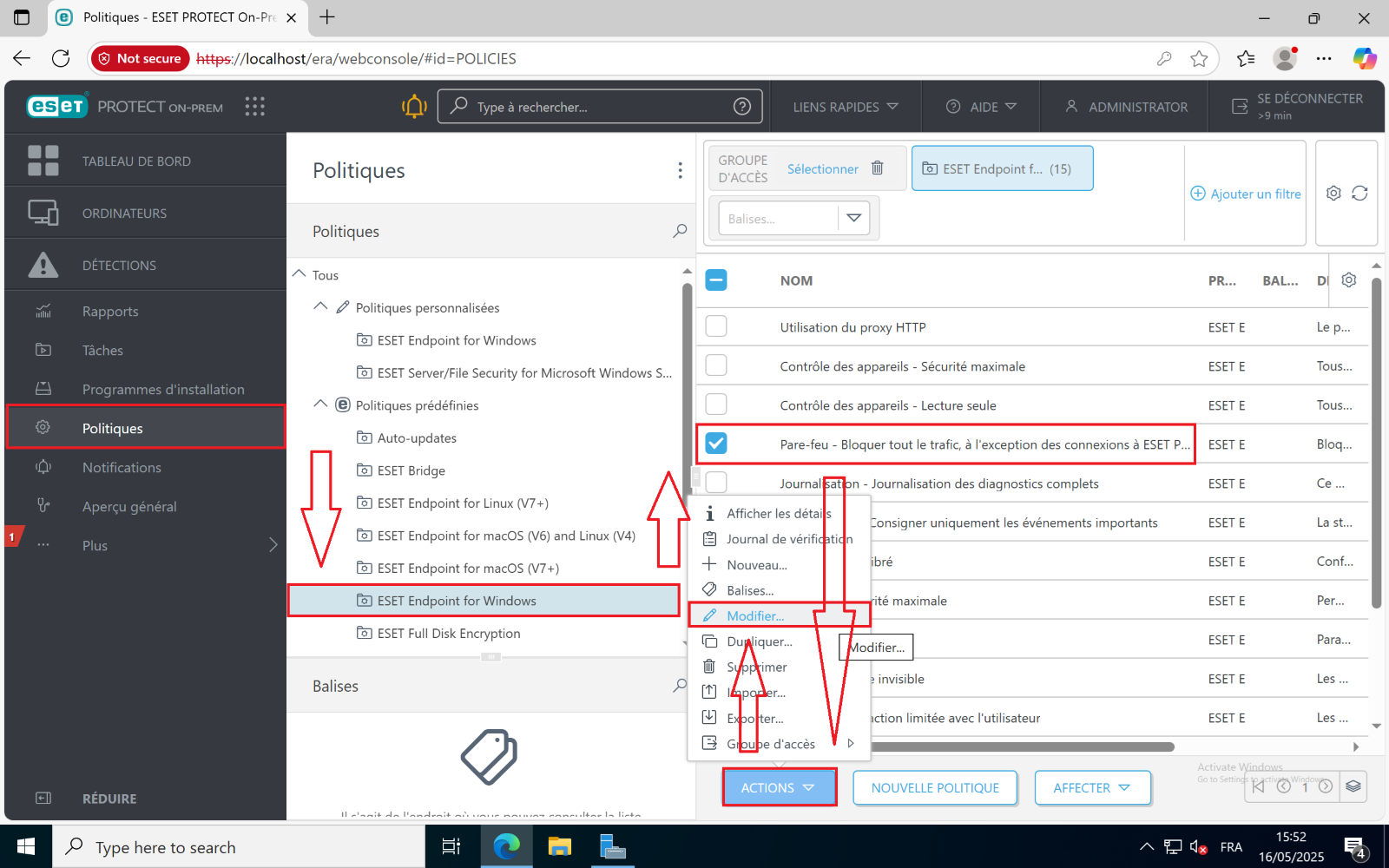Check Contrôle des appareils - Sécurité maximale row
The height and width of the screenshot is (868, 1389).
(716, 365)
